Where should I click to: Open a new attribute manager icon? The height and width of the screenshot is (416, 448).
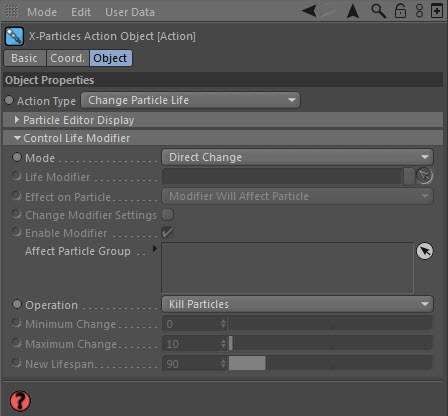[x=437, y=11]
